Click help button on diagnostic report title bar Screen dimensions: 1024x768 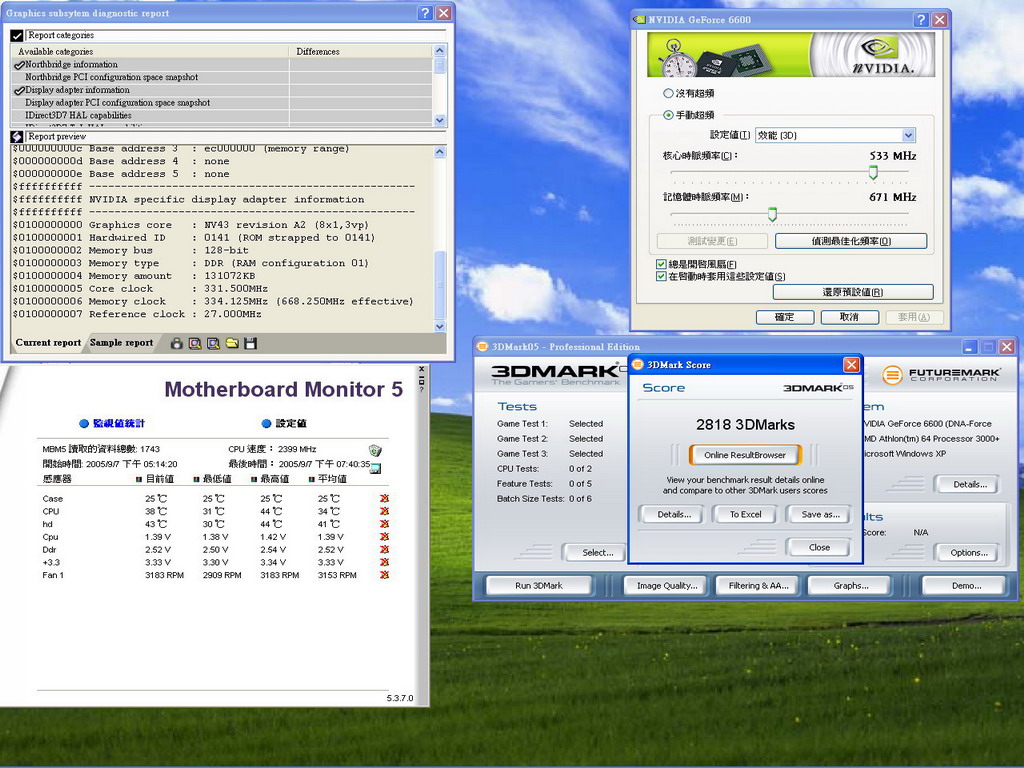pos(425,12)
